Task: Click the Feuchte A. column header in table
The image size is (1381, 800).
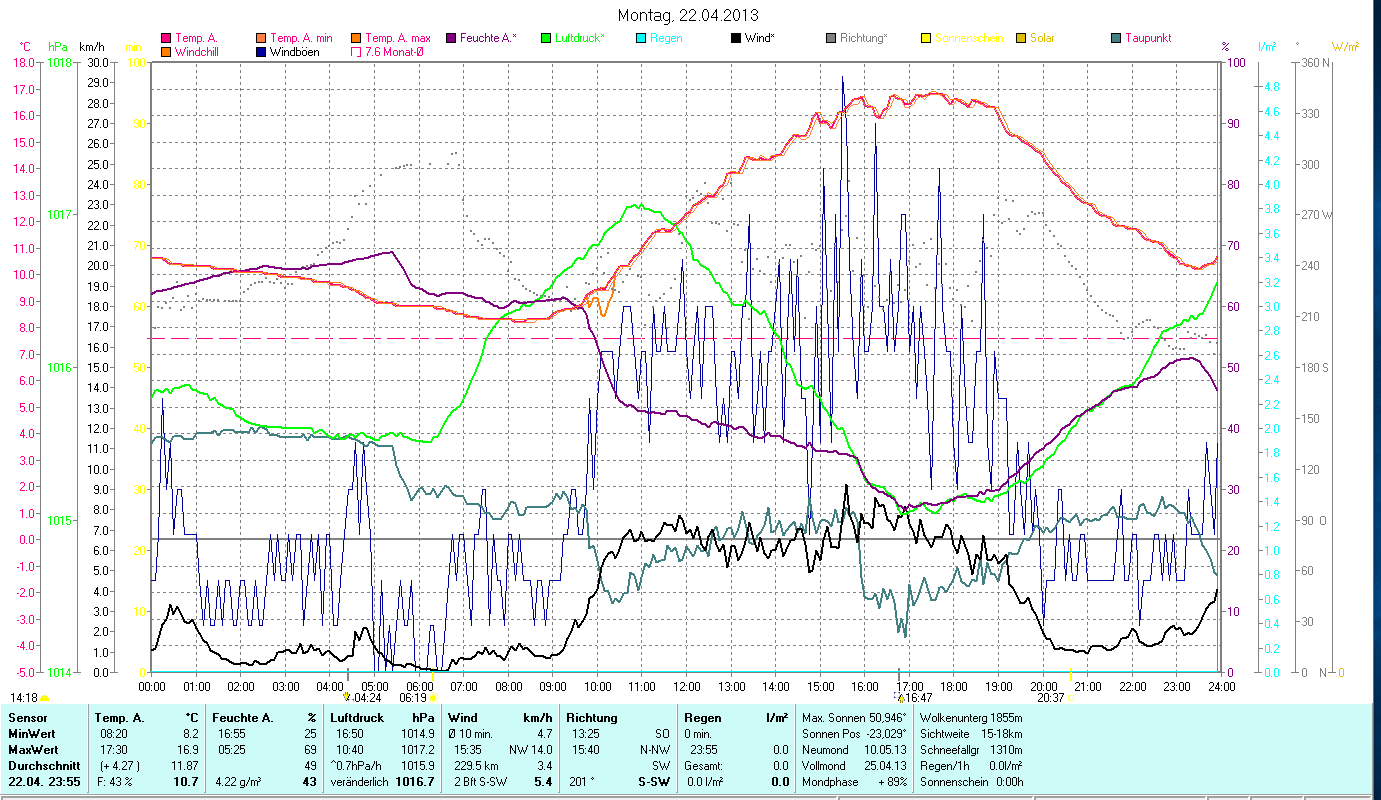Action: (x=242, y=718)
